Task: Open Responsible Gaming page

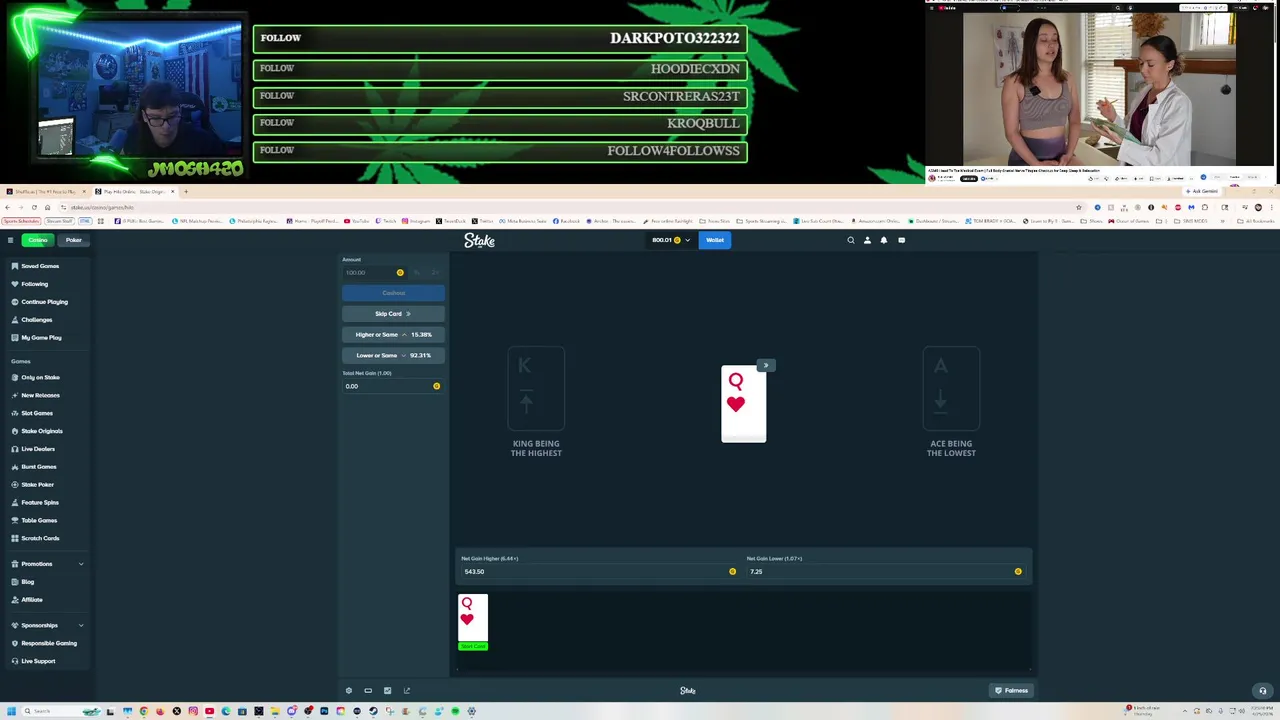Action: (x=48, y=643)
